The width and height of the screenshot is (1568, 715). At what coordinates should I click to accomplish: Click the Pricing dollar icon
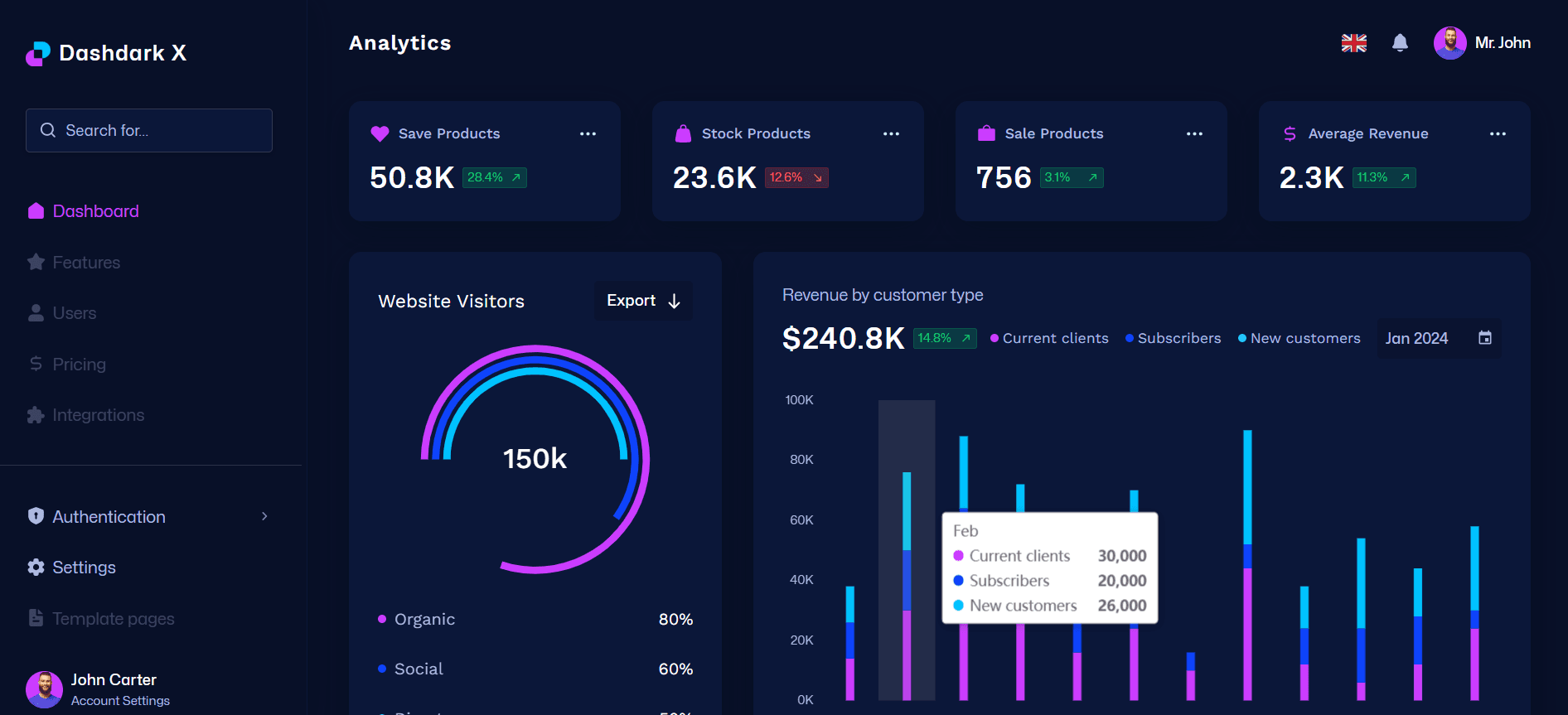[36, 364]
